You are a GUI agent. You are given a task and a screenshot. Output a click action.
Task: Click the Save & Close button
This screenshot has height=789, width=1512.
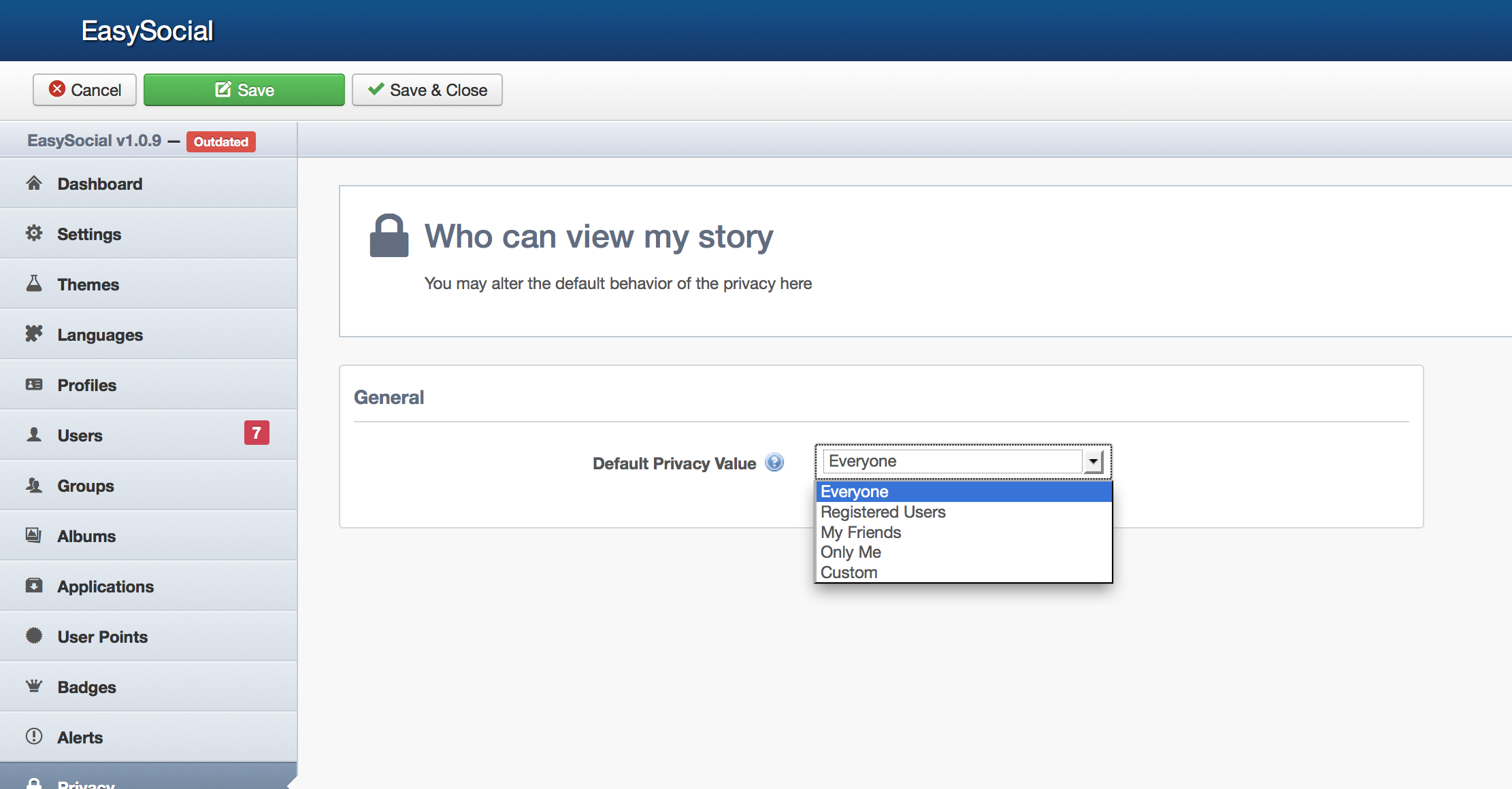click(x=427, y=90)
